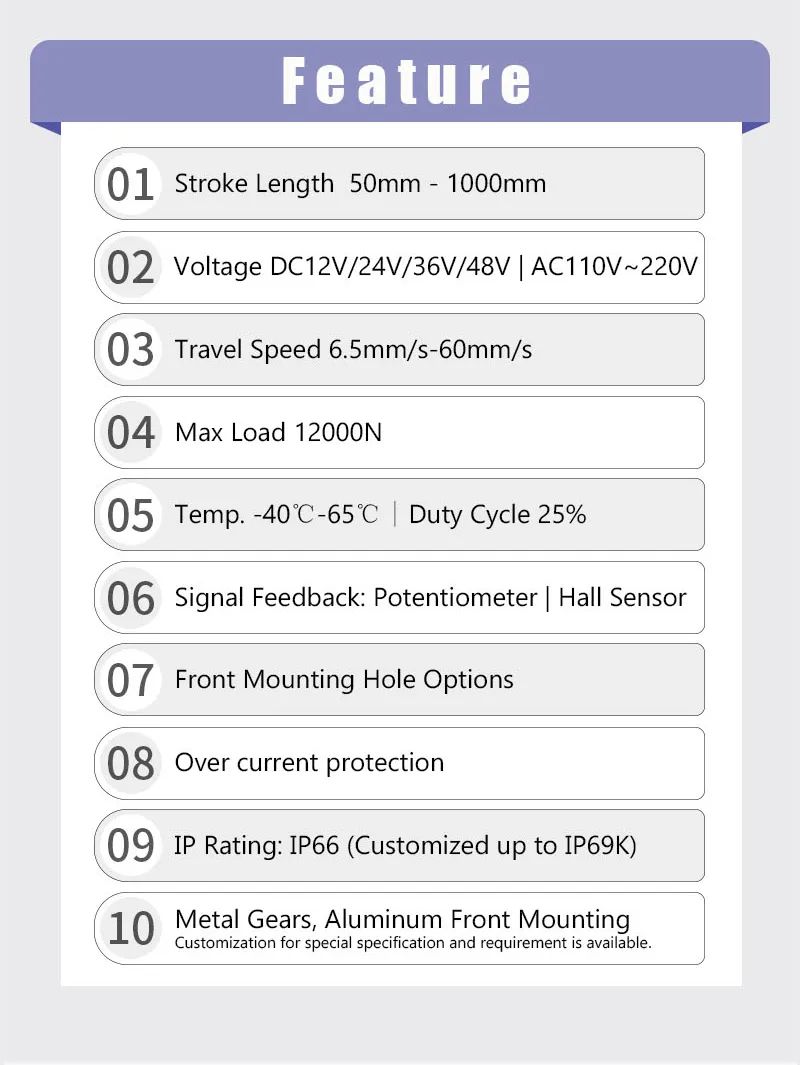The image size is (800, 1065).
Task: Click the 05 number badge
Action: (x=131, y=516)
